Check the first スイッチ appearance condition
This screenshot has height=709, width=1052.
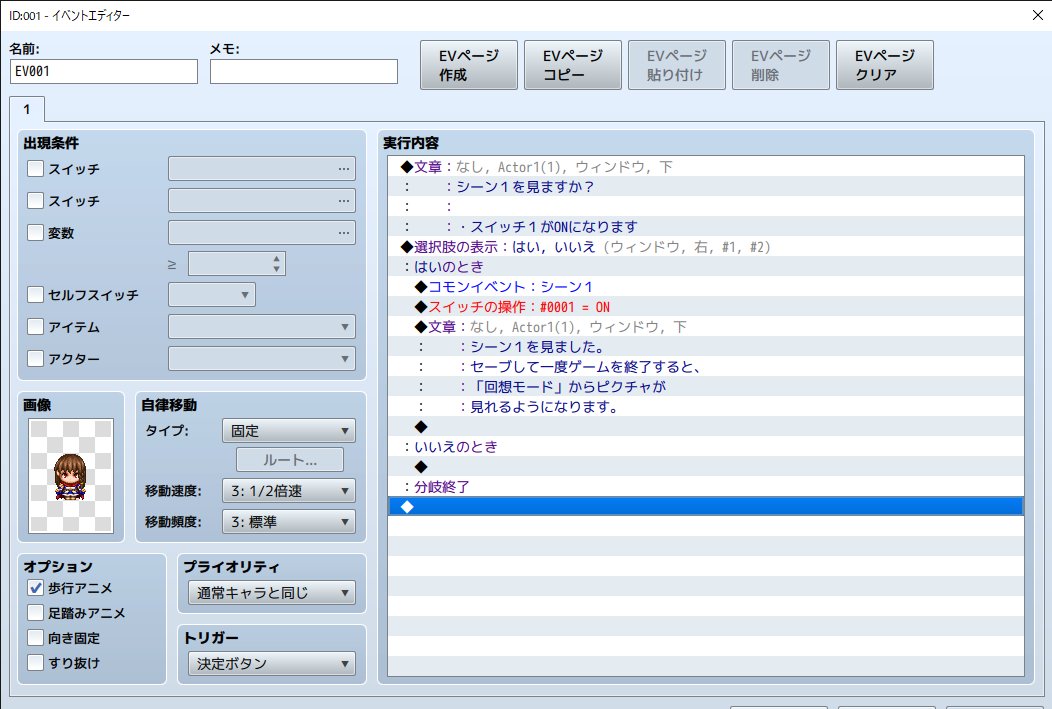tap(35, 168)
